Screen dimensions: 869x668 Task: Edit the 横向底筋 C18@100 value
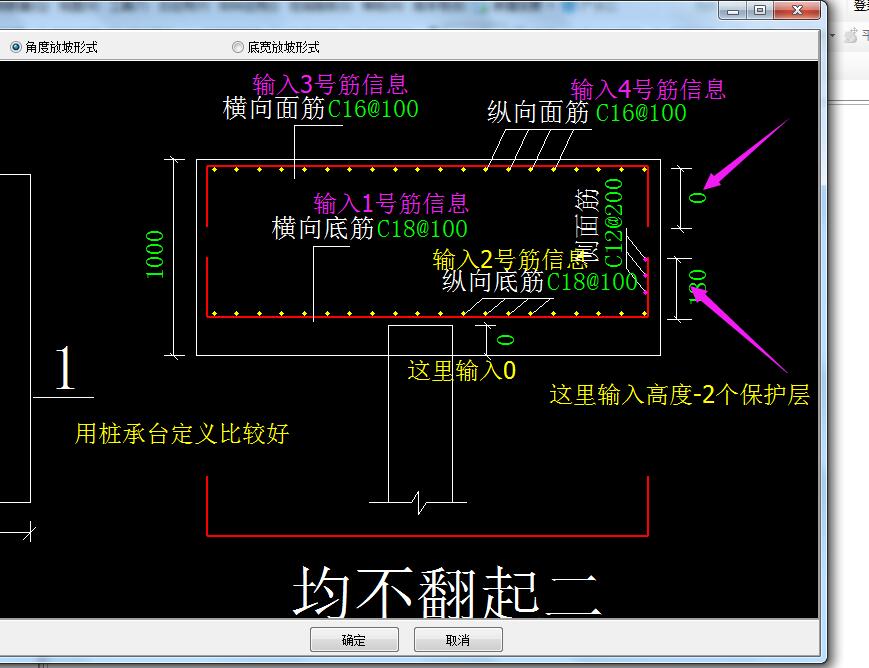pyautogui.click(x=422, y=228)
